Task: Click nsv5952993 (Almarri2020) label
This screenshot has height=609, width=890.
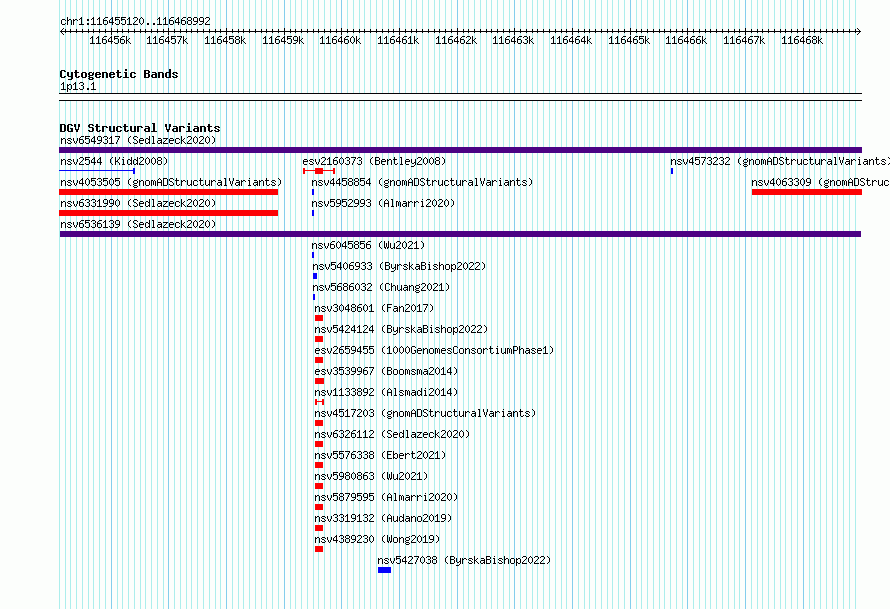Action: pos(383,203)
